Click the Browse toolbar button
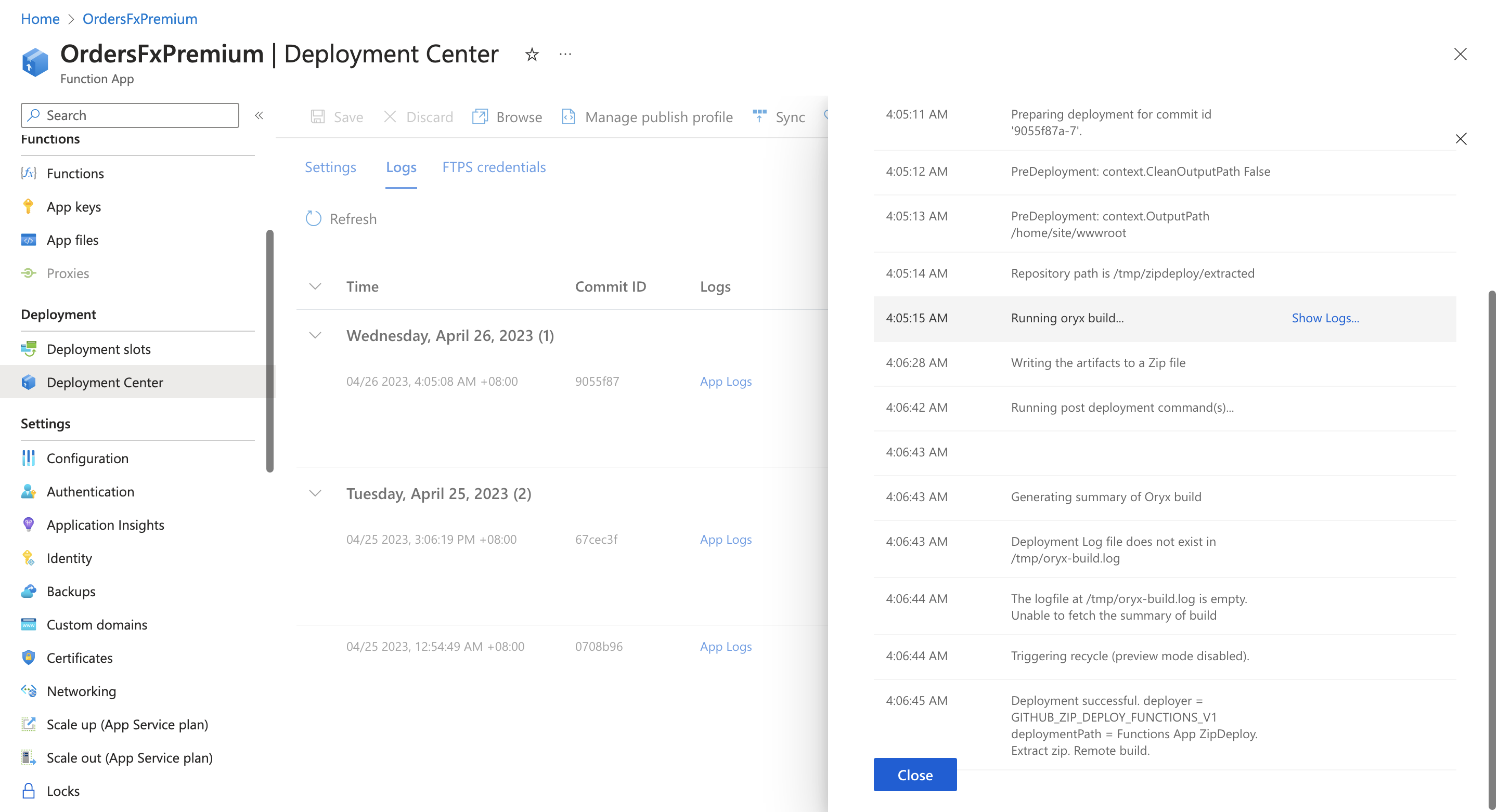The width and height of the screenshot is (1498, 812). coord(507,117)
